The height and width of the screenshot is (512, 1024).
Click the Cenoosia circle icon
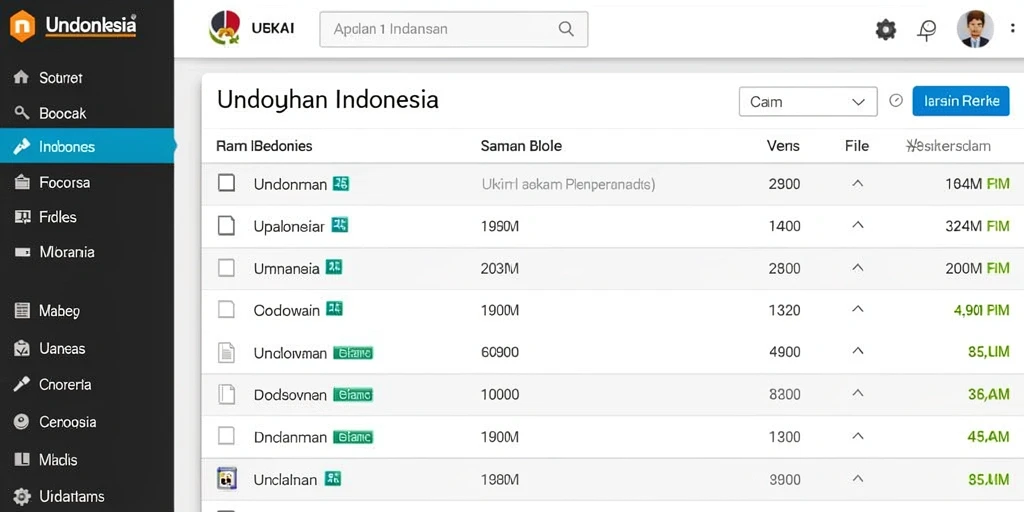pos(22,422)
